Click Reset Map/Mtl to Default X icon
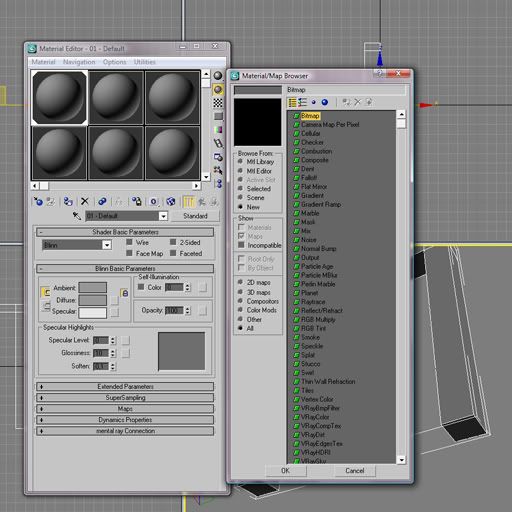This screenshot has width=512, height=512. pos(85,201)
